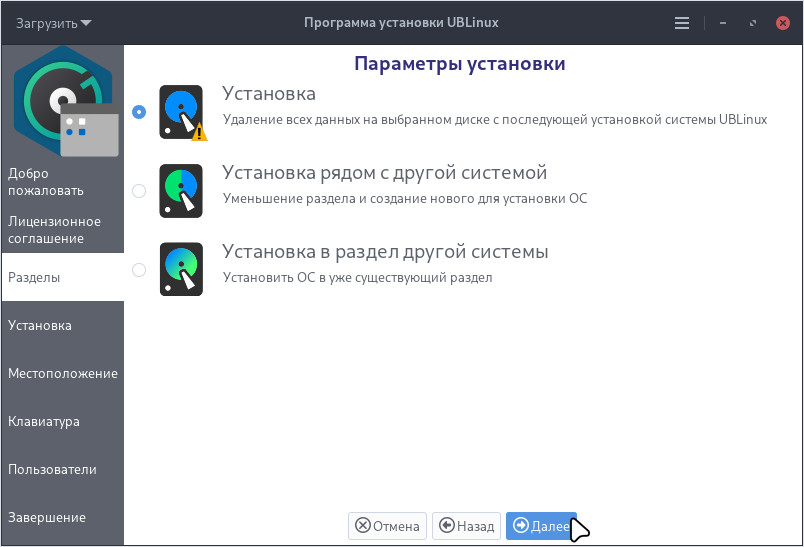
Task: Open the Завершение sidebar step
Action: coord(63,518)
